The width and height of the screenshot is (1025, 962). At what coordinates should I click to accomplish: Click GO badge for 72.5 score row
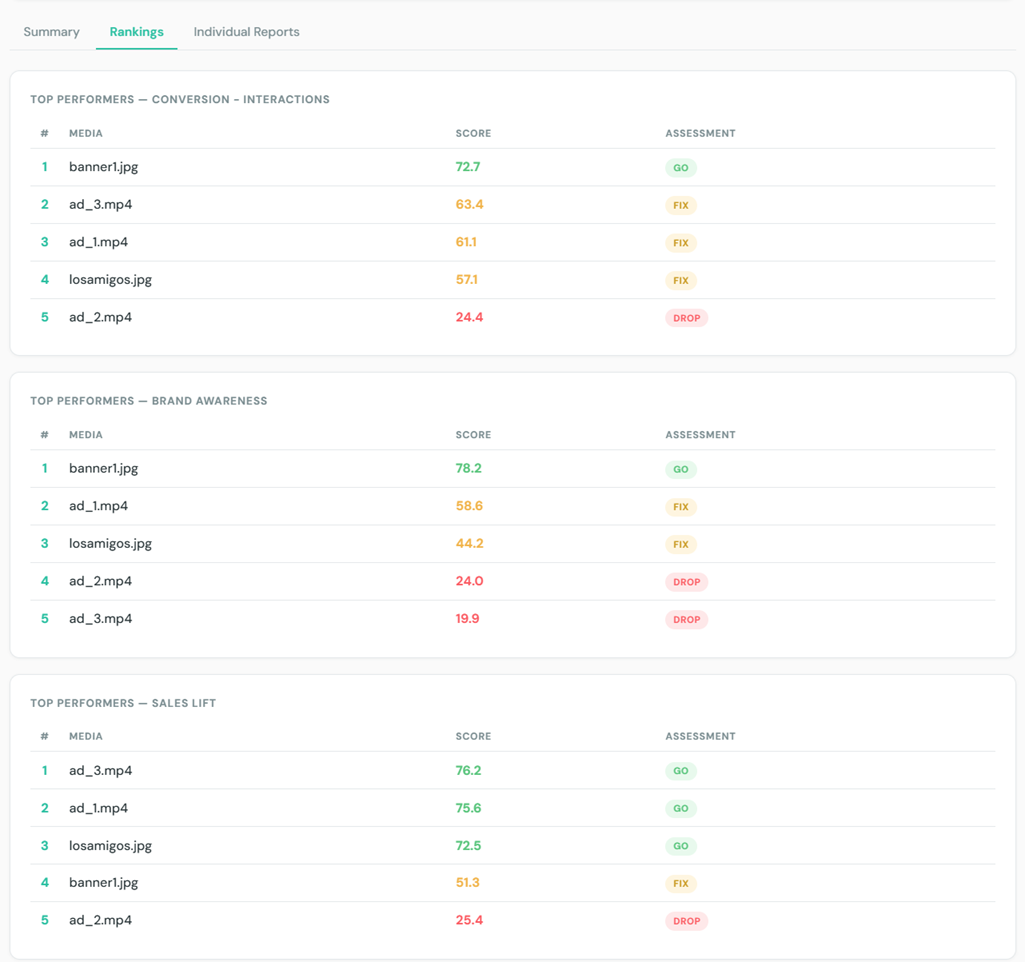point(681,846)
